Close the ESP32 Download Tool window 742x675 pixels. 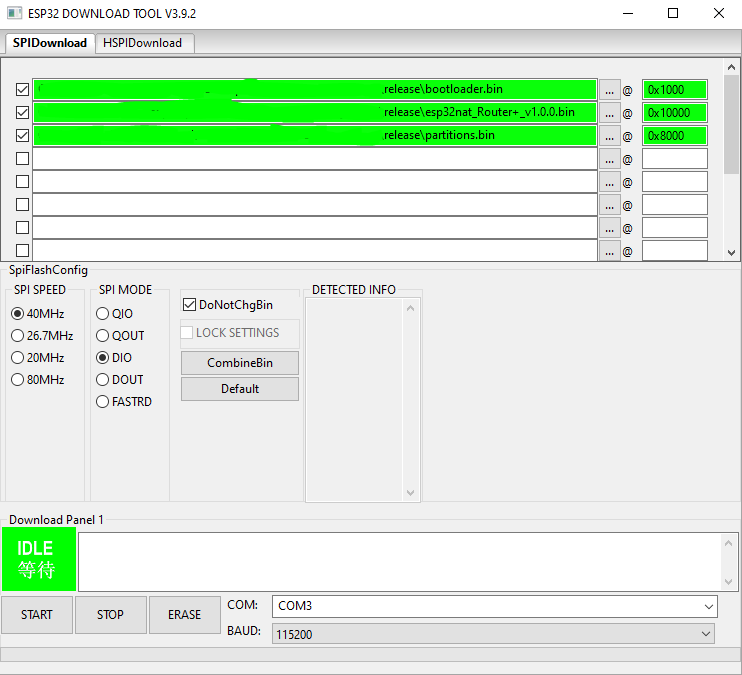[719, 13]
